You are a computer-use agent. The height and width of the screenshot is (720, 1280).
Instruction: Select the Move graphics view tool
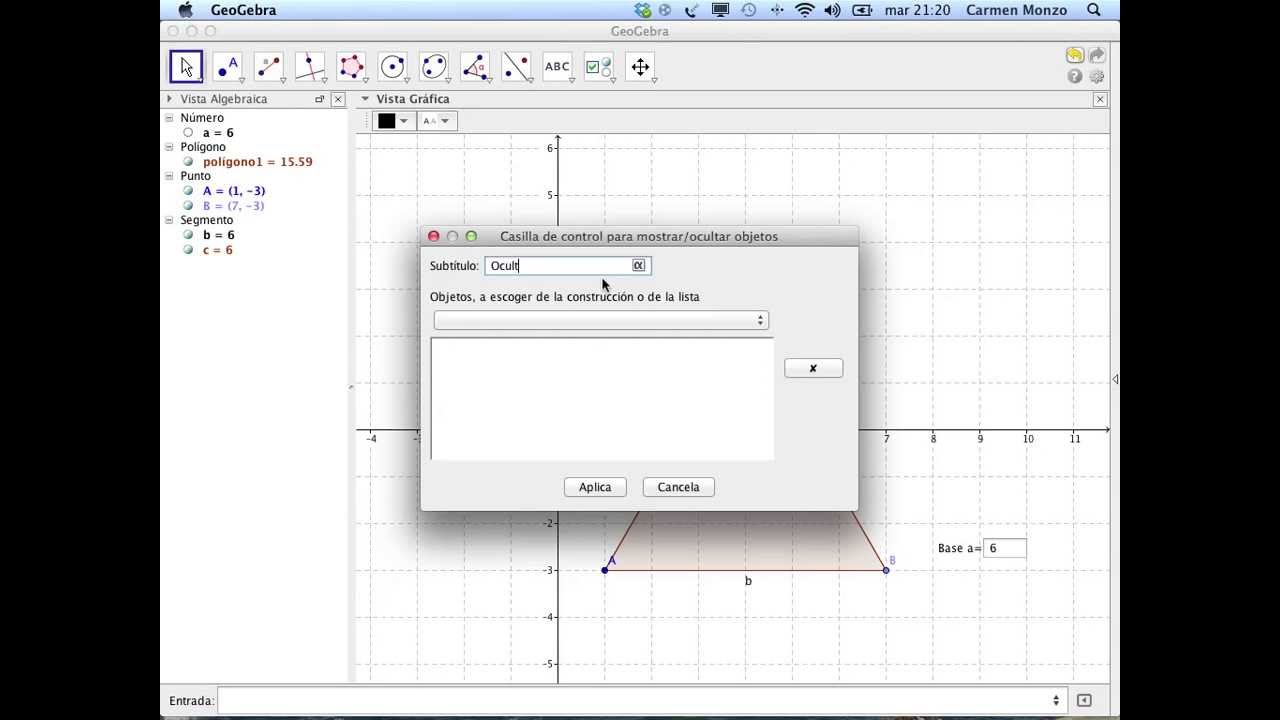[640, 67]
